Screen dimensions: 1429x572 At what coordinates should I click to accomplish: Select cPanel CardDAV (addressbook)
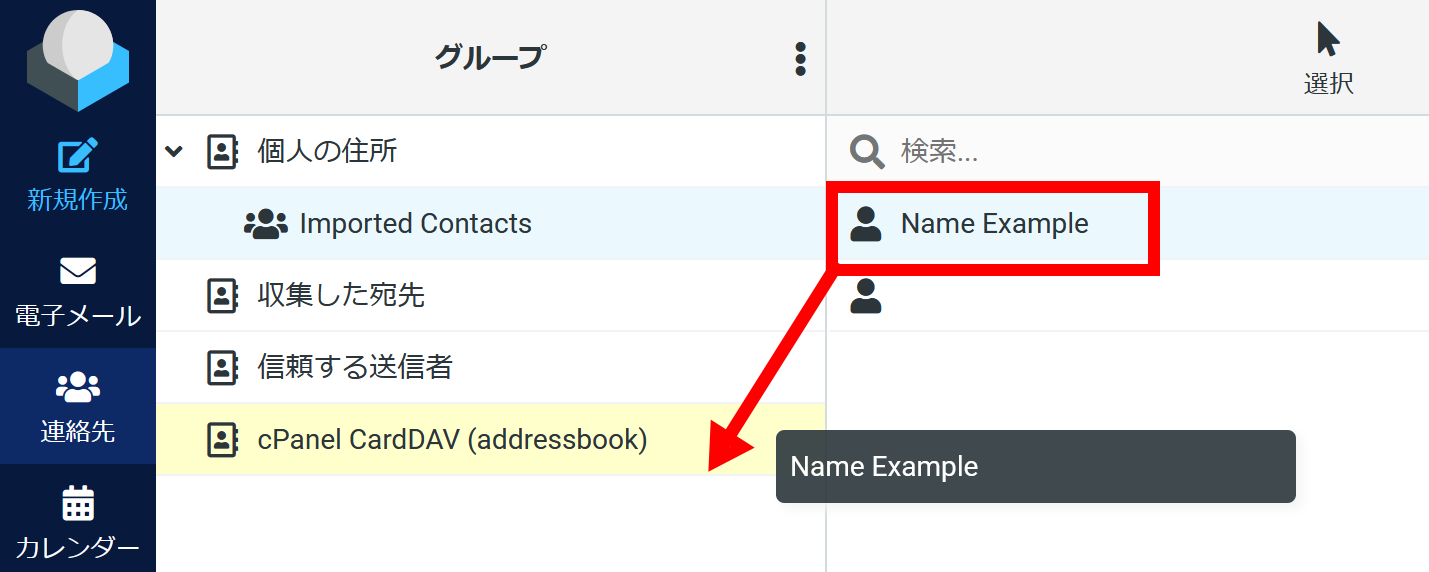(x=452, y=439)
